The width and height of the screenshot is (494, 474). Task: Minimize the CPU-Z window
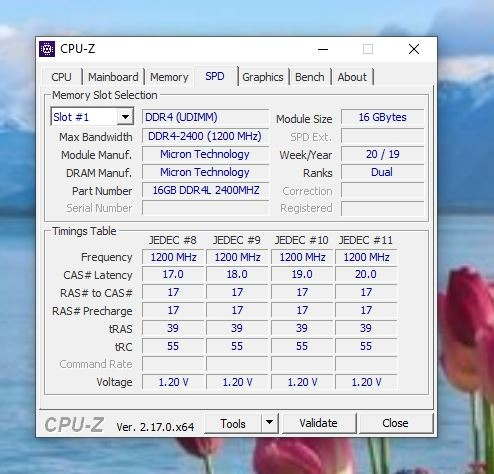323,49
